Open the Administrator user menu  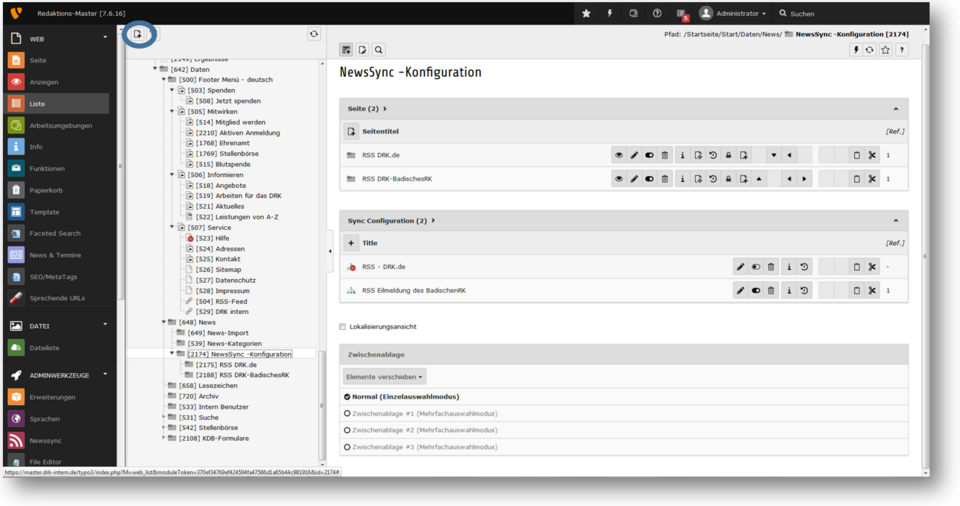[x=733, y=13]
